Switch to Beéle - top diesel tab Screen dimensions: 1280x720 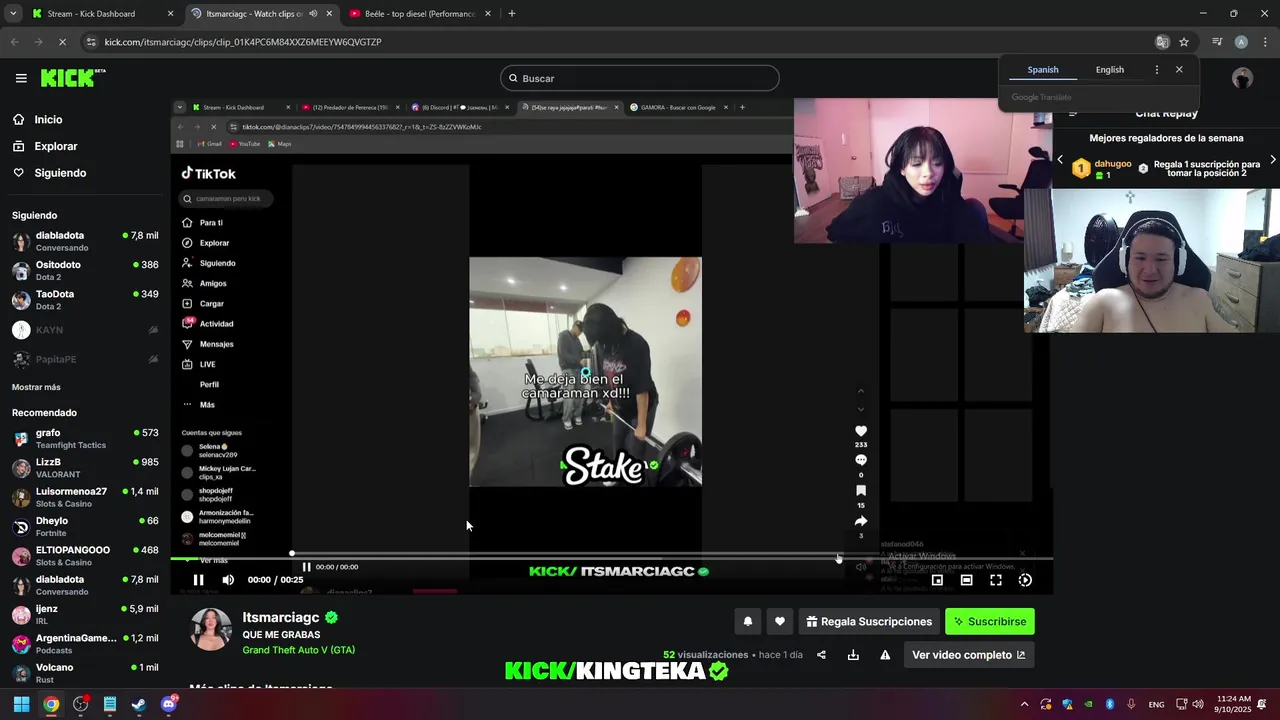[x=420, y=14]
